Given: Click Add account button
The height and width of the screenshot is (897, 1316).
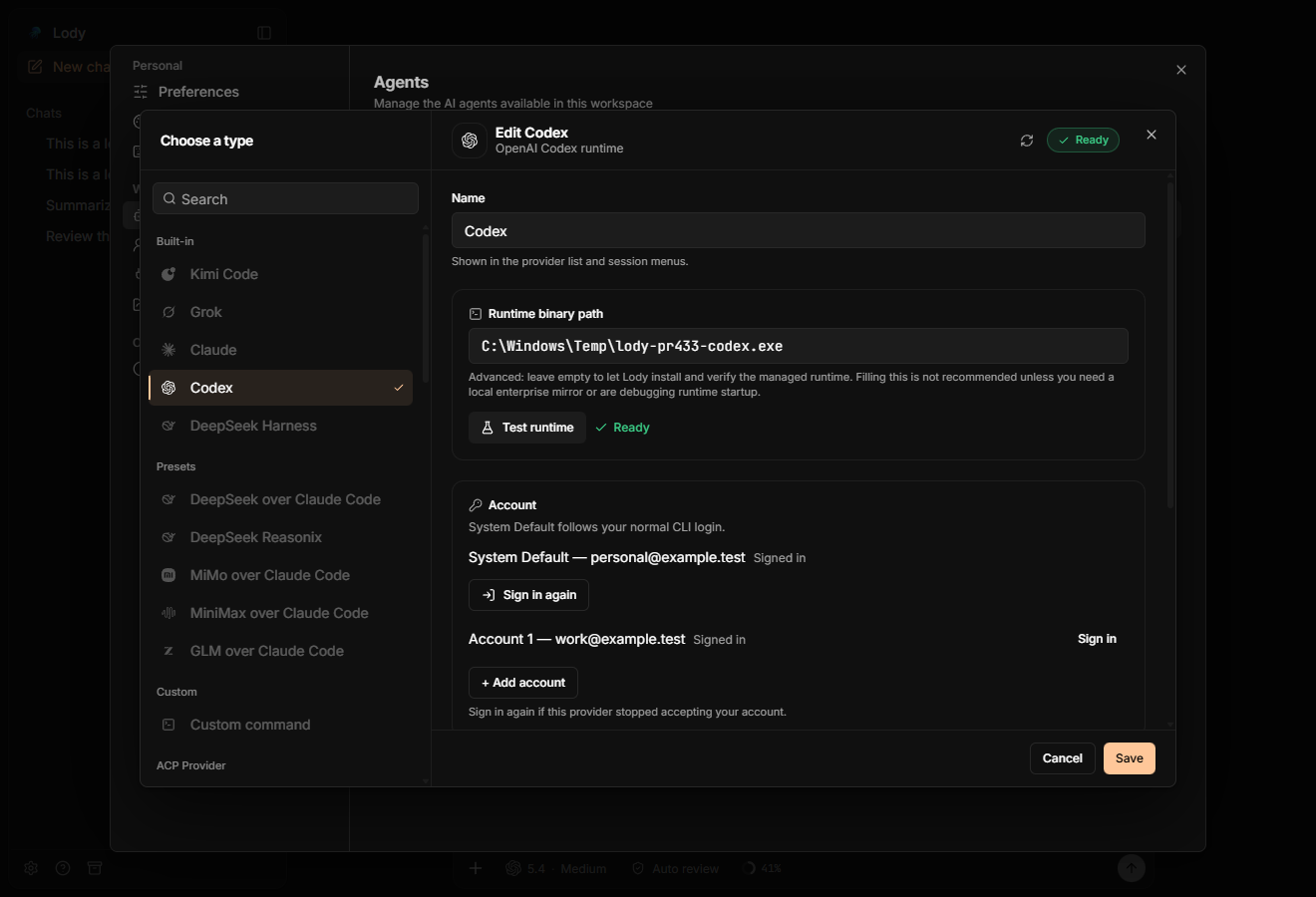Looking at the screenshot, I should point(523,683).
